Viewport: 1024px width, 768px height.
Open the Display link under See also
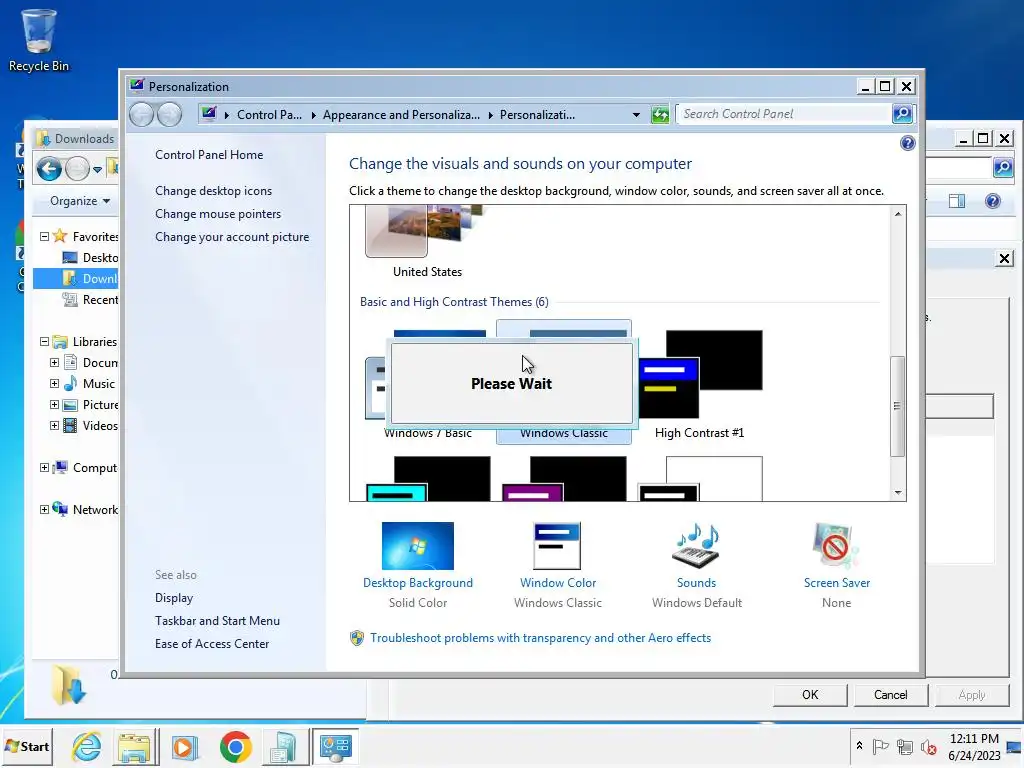tap(174, 598)
